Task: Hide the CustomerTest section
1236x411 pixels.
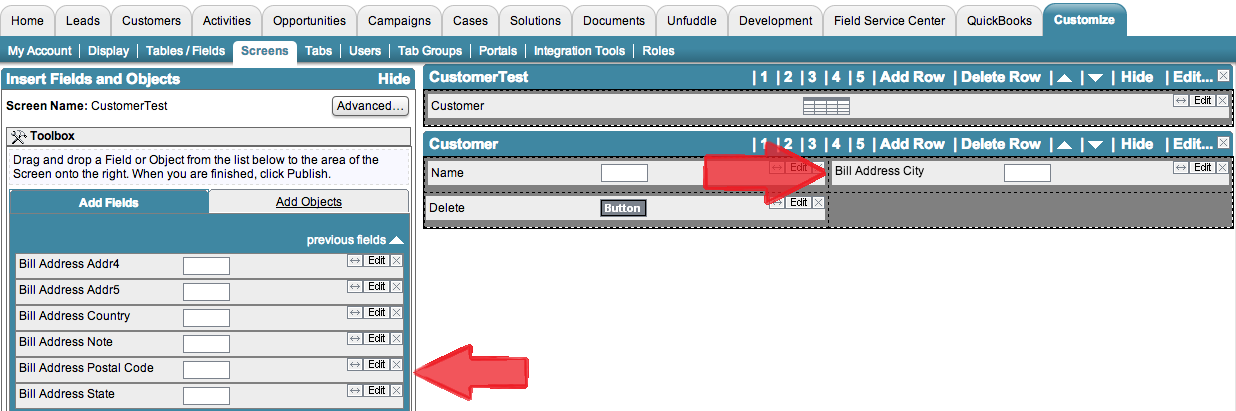Action: tap(1136, 77)
